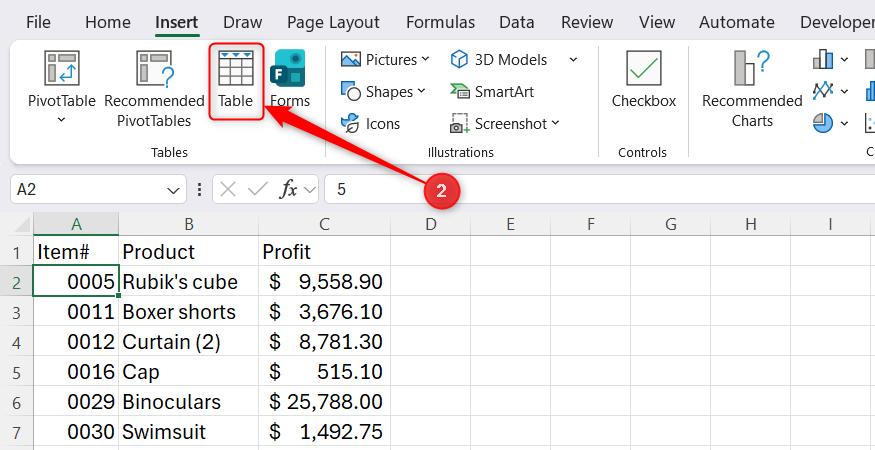Select the $ 515.10 profit cell

coord(324,372)
